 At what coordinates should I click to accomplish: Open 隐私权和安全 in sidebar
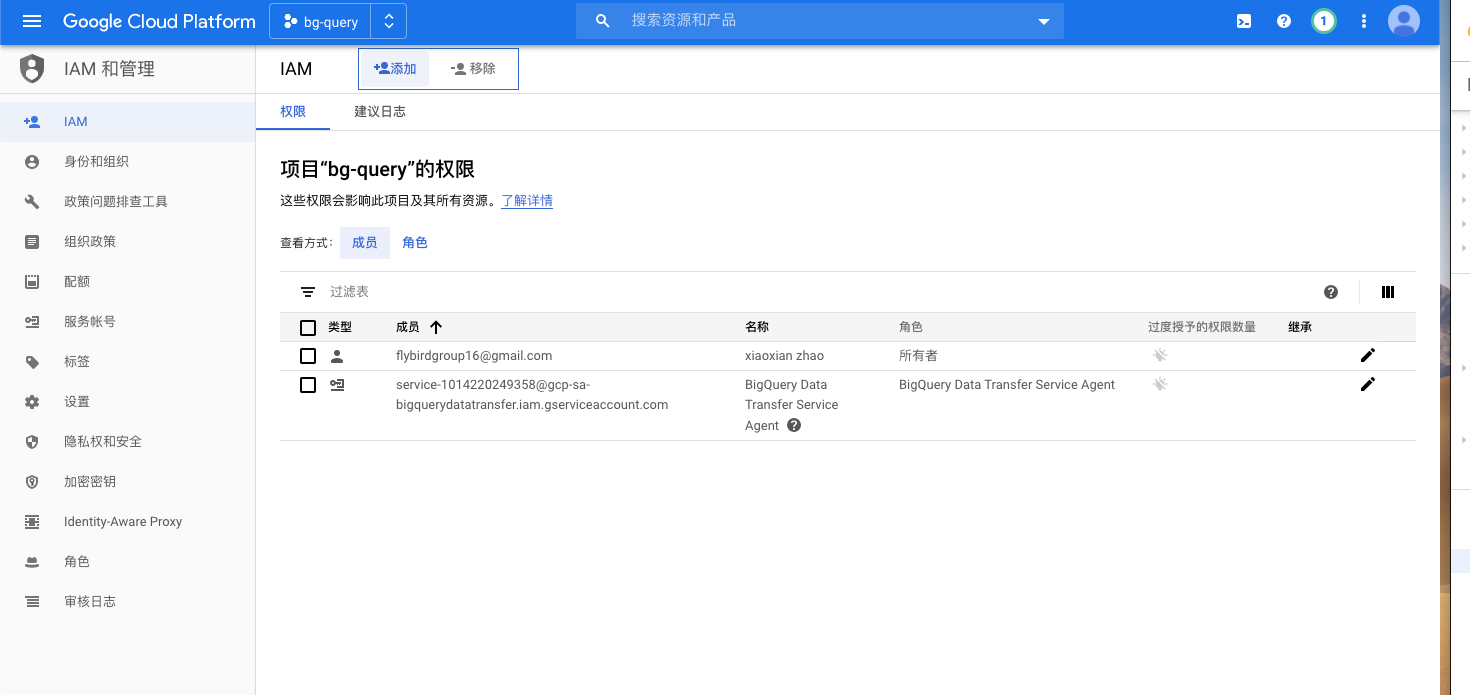click(x=127, y=441)
